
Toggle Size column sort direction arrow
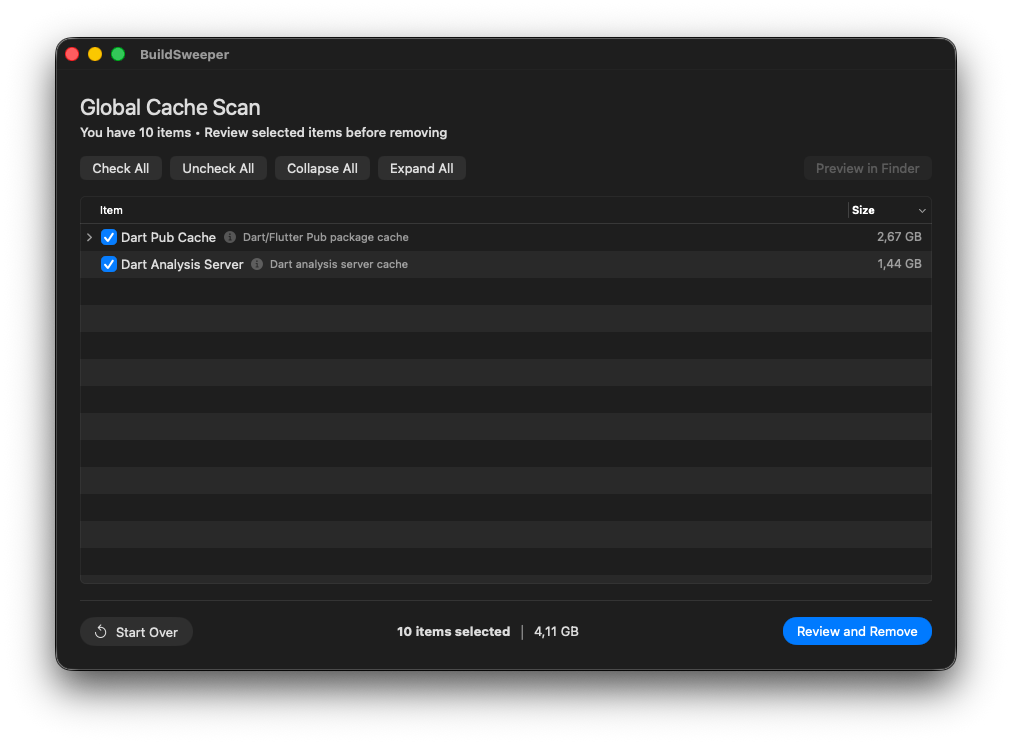922,211
